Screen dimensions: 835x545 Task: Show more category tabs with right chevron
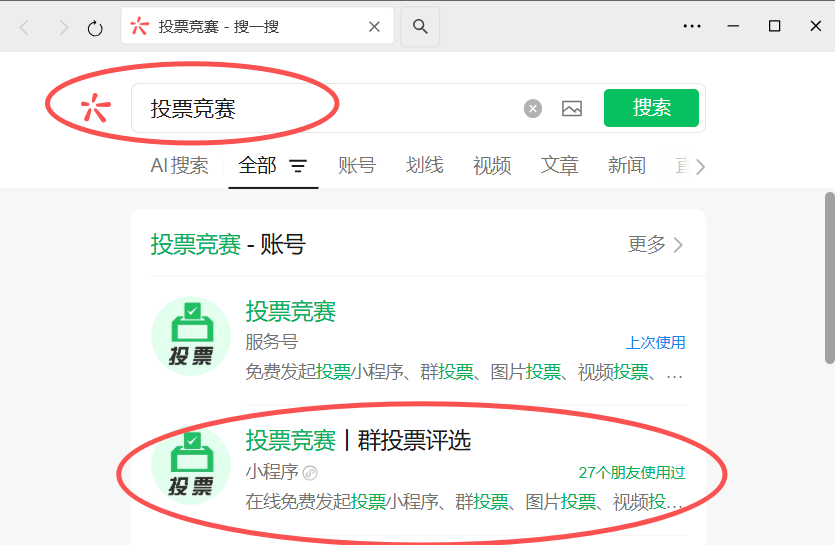(700, 167)
